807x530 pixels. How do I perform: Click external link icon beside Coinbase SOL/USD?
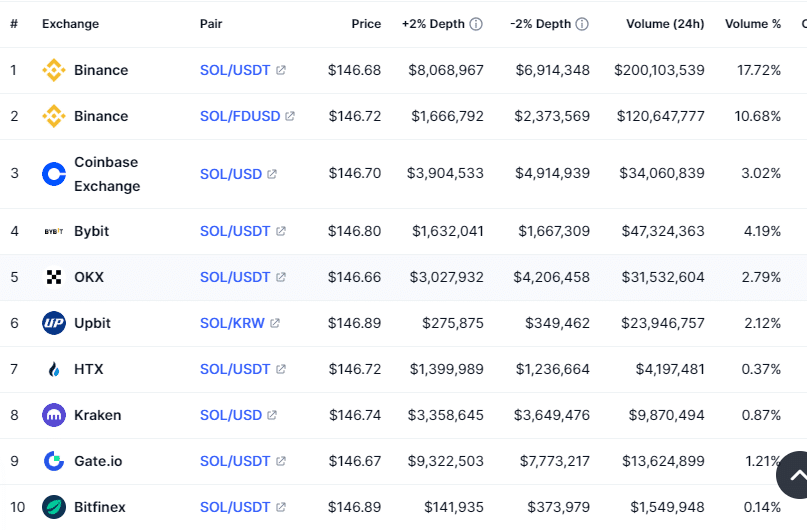click(x=272, y=174)
